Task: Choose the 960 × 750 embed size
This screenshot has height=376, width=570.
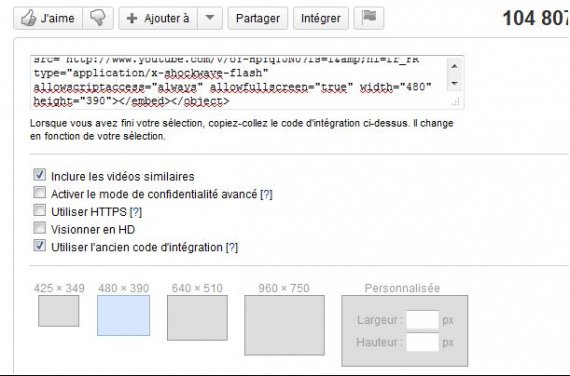Action: point(284,325)
